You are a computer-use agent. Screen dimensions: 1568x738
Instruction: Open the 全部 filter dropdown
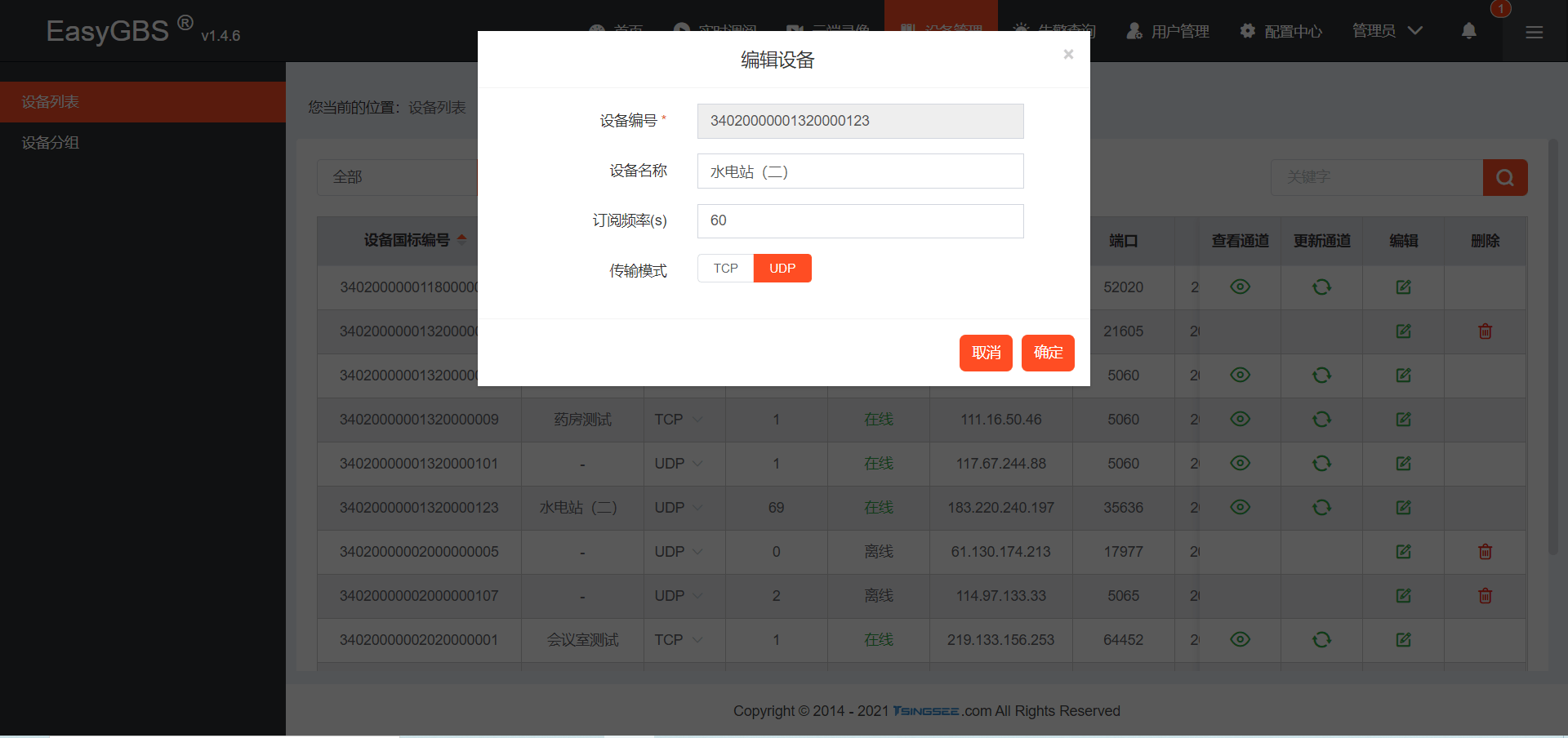[x=397, y=177]
